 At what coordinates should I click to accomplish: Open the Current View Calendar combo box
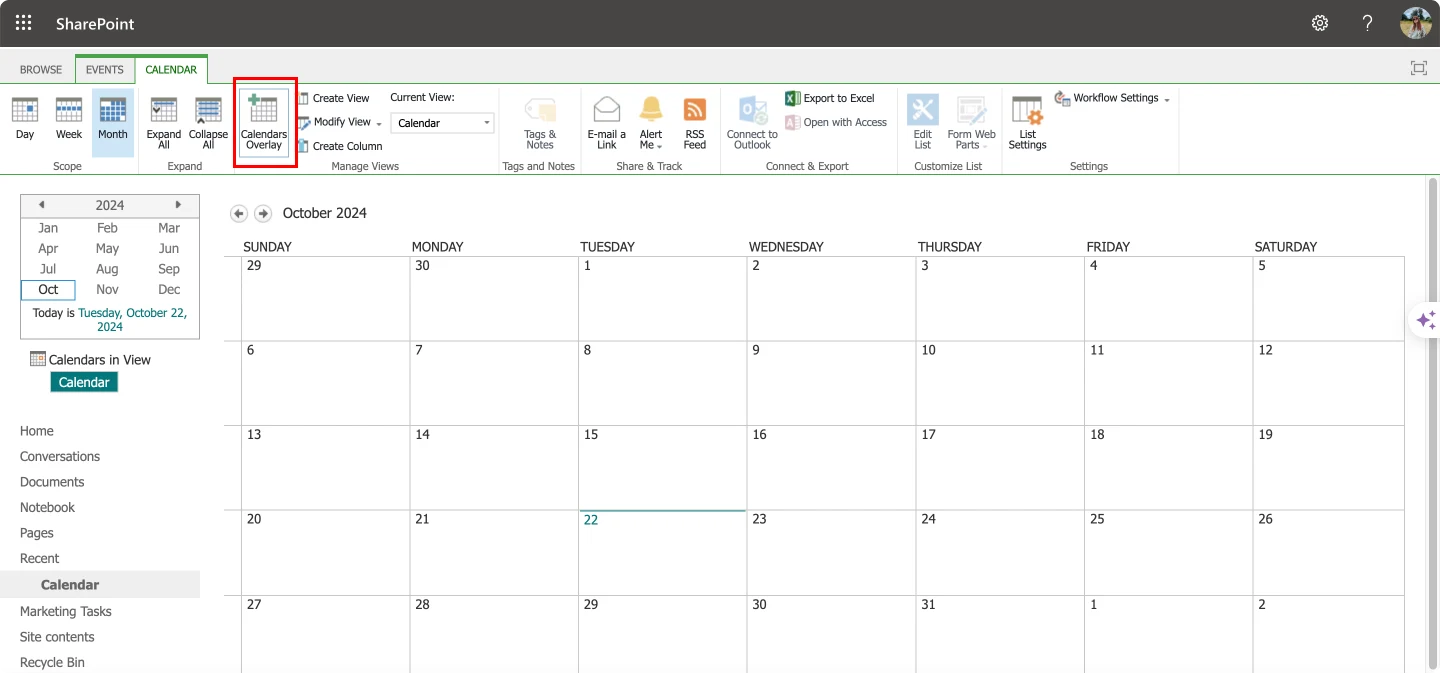(442, 123)
